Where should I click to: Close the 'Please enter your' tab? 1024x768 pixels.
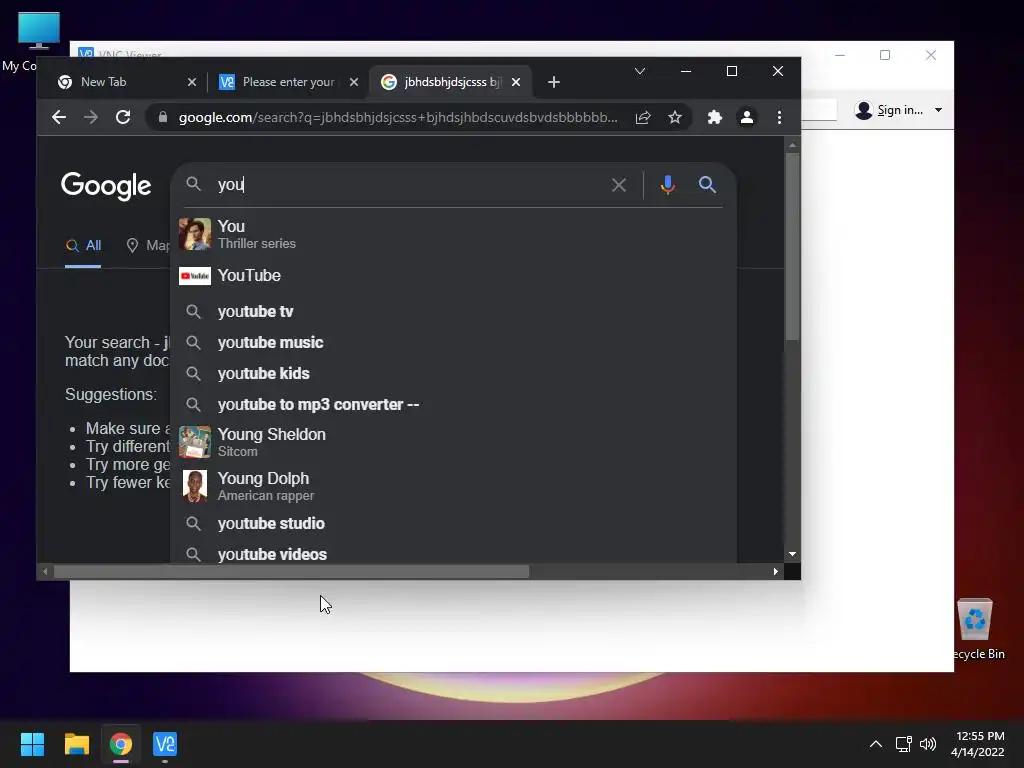point(353,82)
